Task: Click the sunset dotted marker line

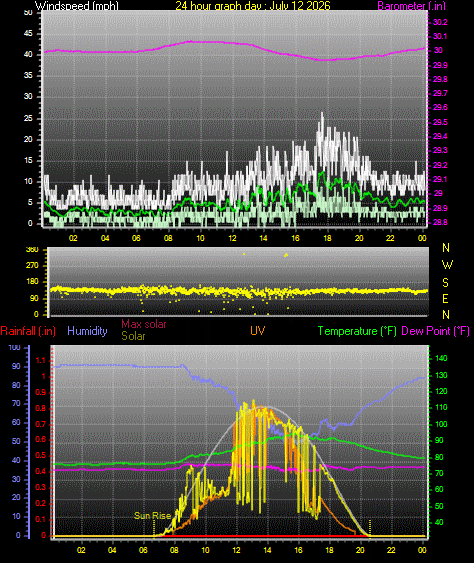Action: (x=370, y=527)
